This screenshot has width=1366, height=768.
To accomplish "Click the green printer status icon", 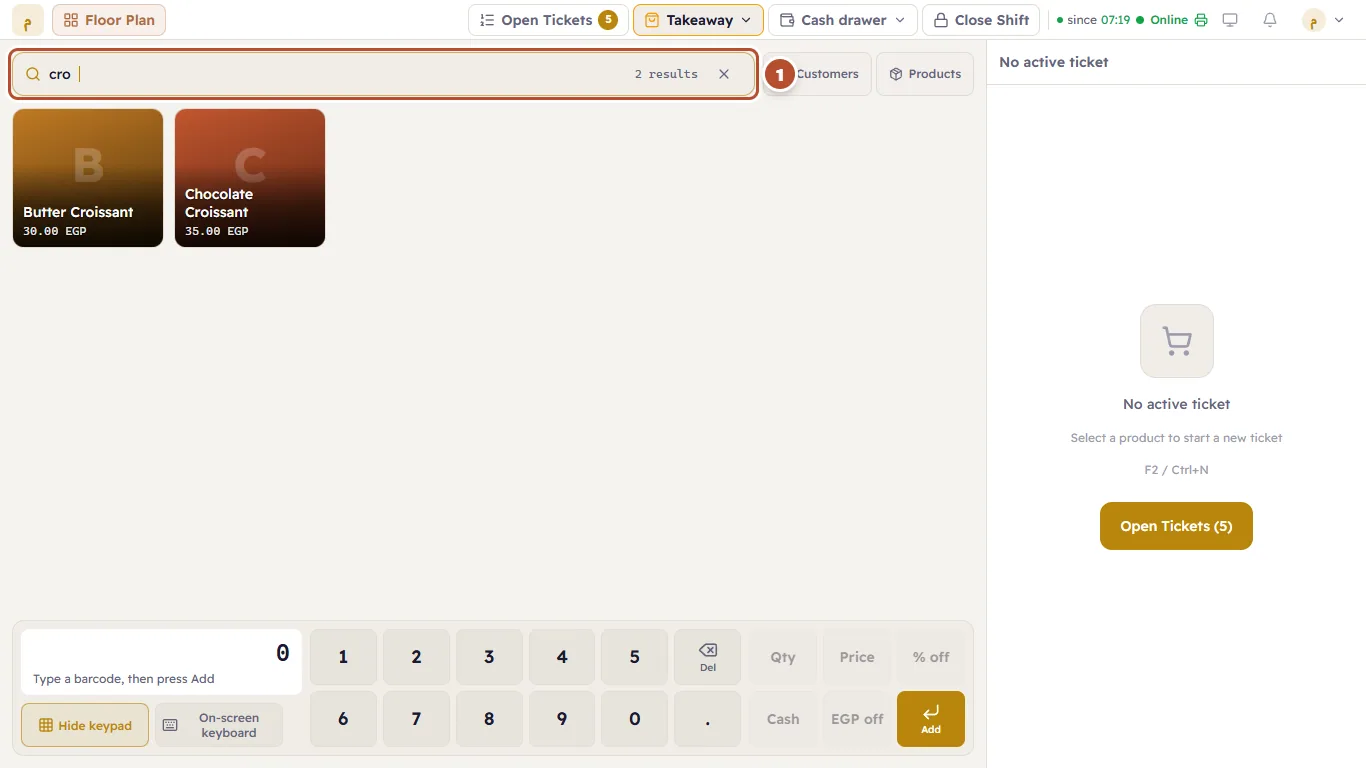I will 1201,20.
